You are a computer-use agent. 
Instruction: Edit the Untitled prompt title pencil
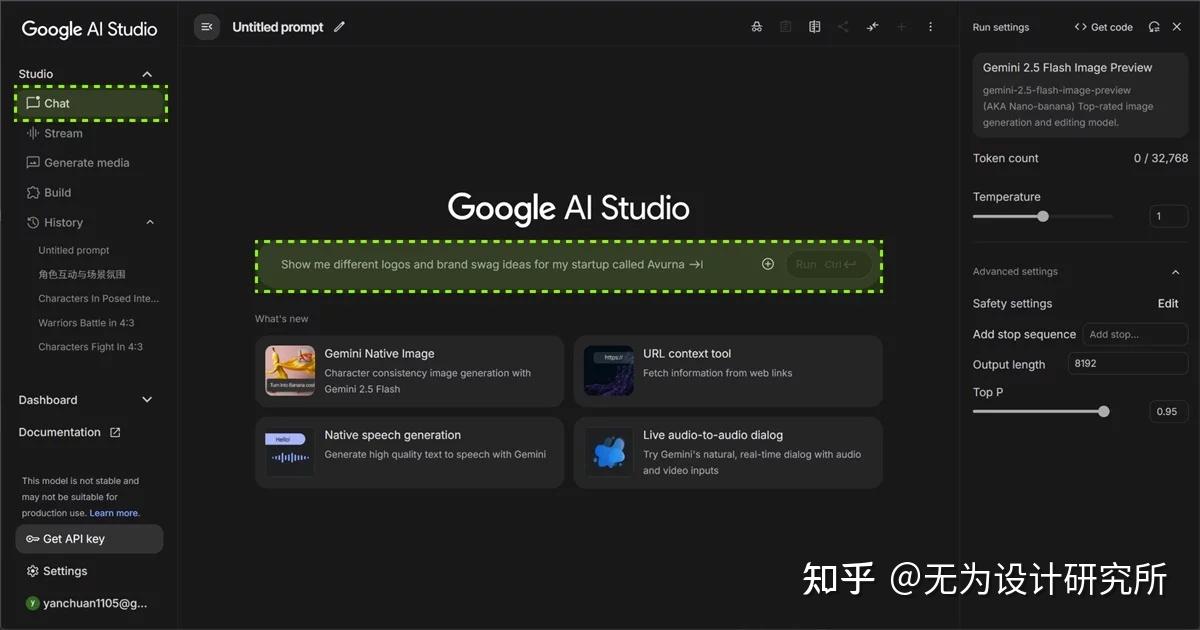coord(340,27)
